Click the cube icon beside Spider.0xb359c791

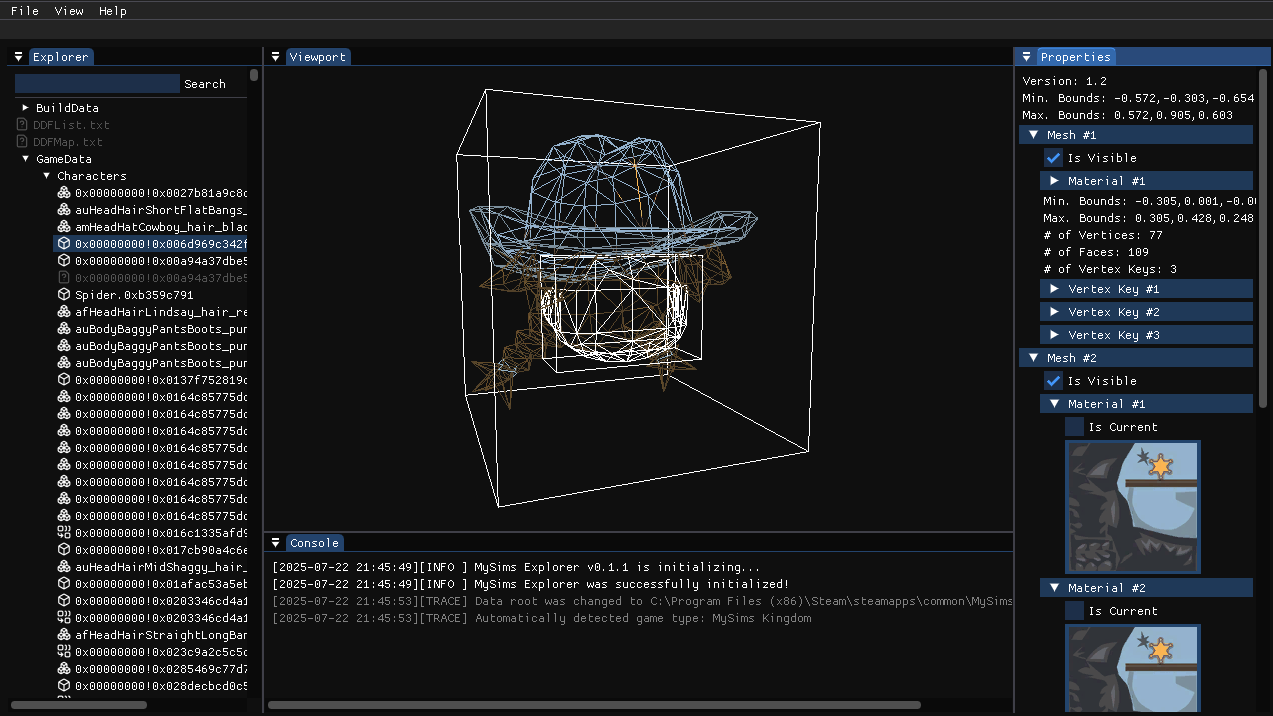pos(62,294)
